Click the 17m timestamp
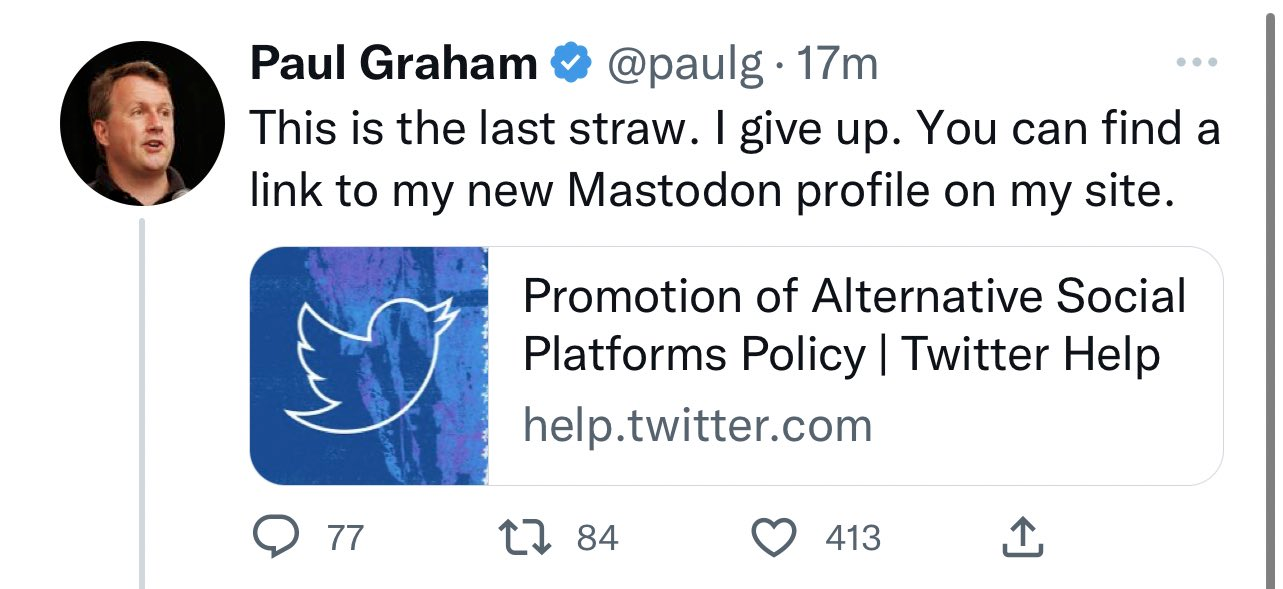Viewport: 1283px width, 589px height. click(x=838, y=65)
